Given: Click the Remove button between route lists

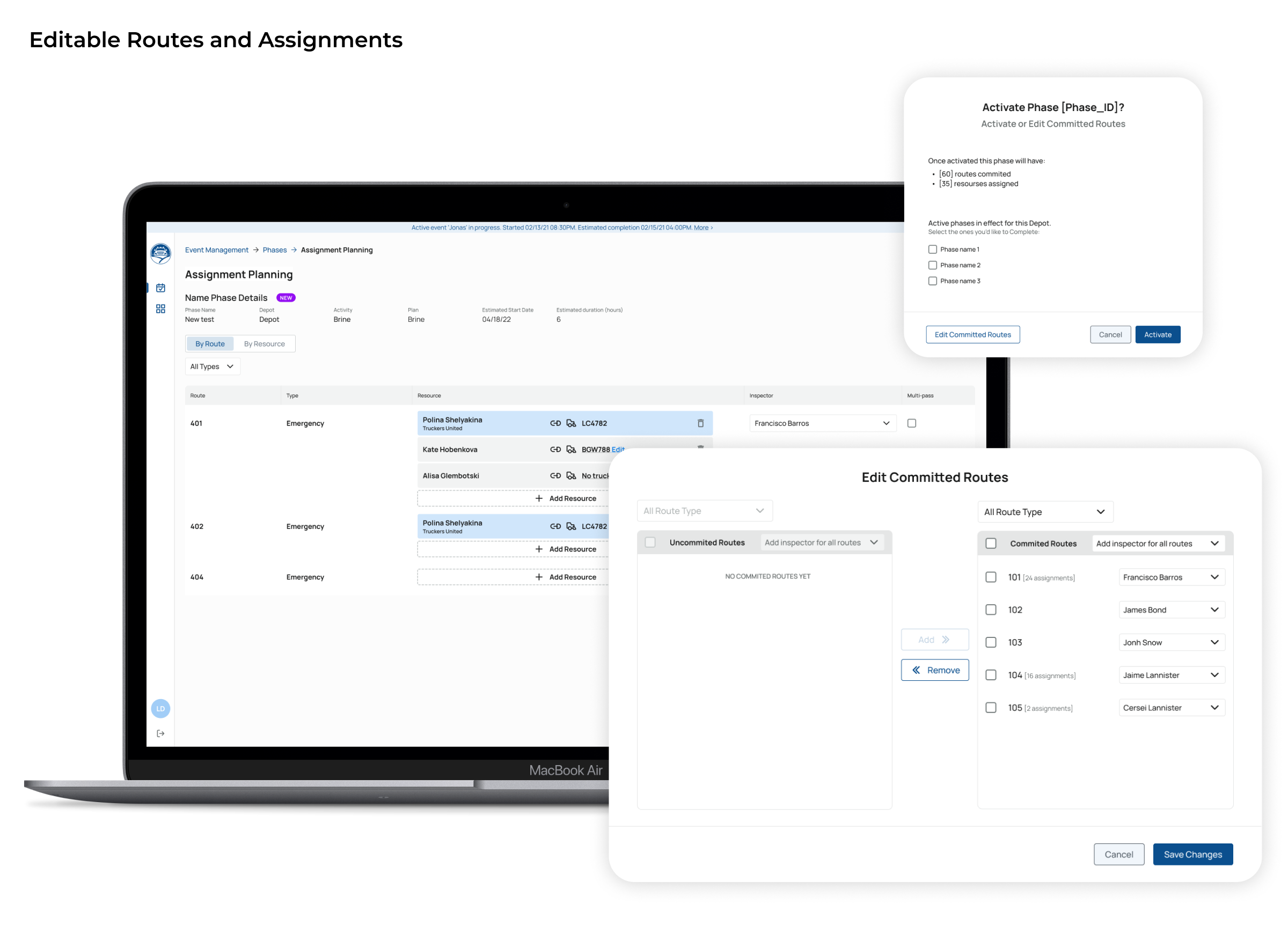Looking at the screenshot, I should click(934, 670).
